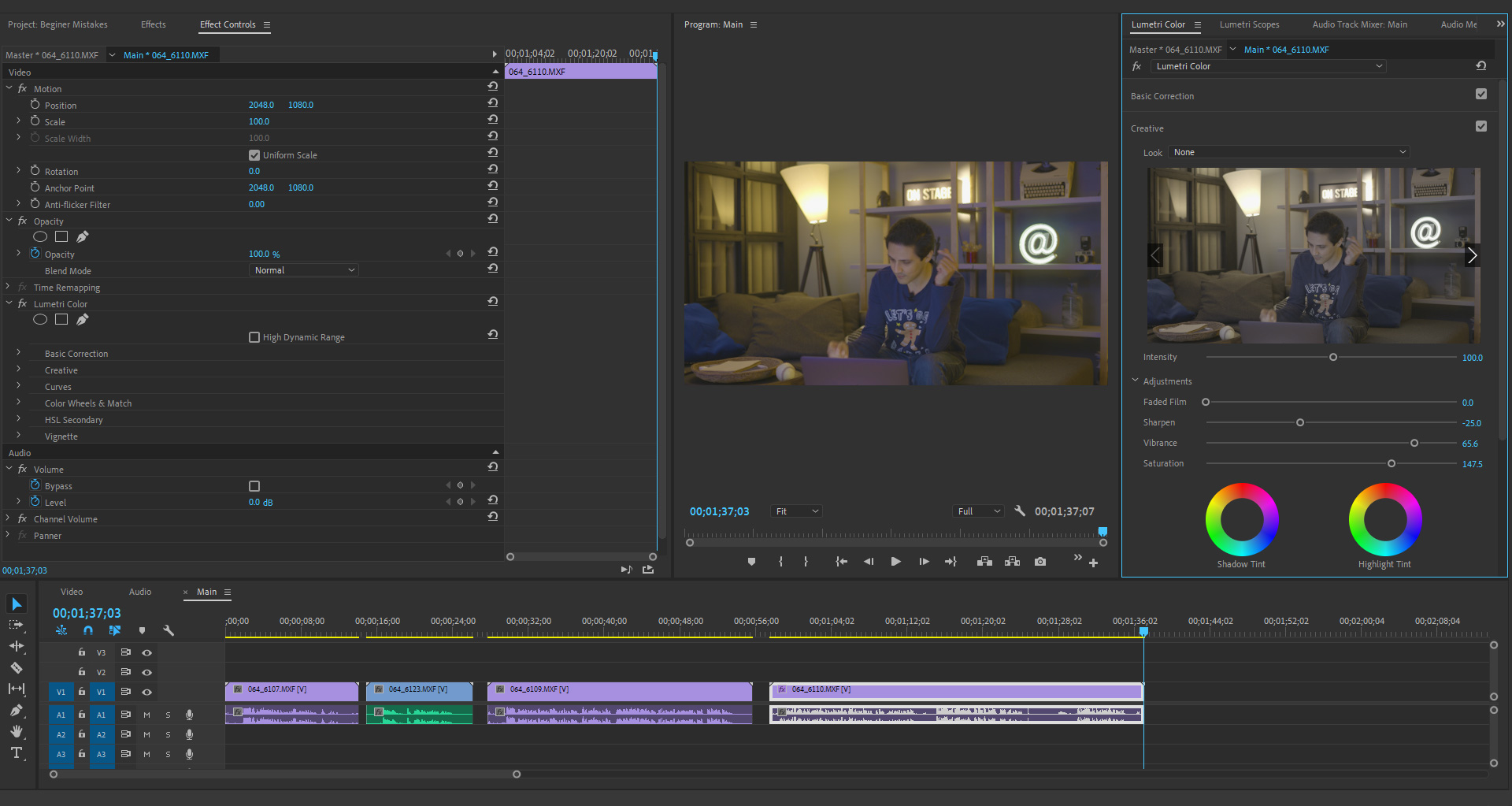Select the Selection tool in timeline toolbar
Image resolution: width=1512 pixels, height=806 pixels.
pos(17,604)
